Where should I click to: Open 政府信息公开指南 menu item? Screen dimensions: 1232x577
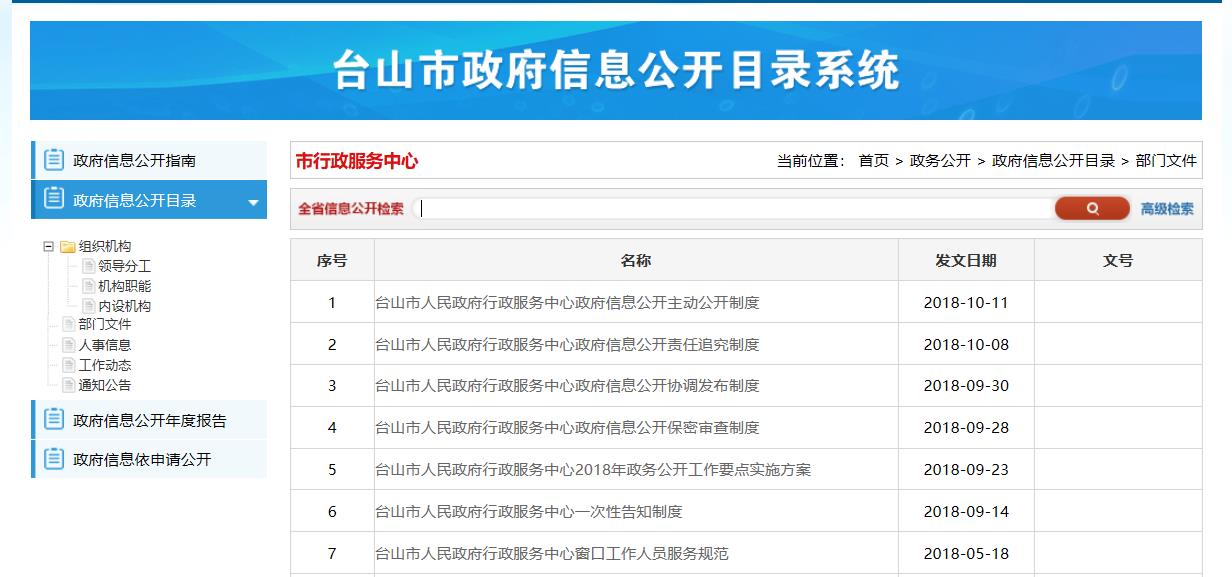point(149,160)
